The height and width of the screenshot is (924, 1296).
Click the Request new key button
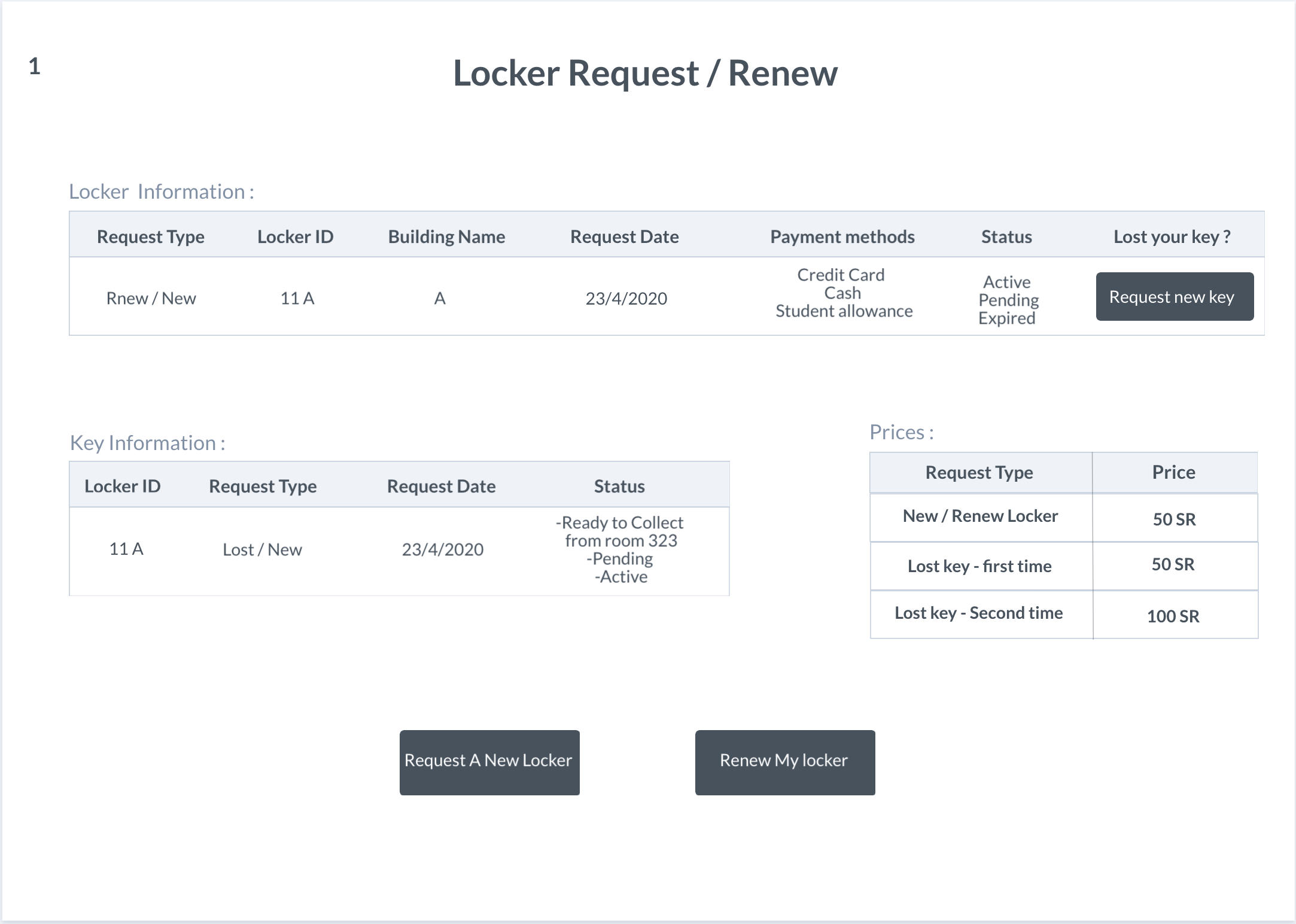(1175, 297)
